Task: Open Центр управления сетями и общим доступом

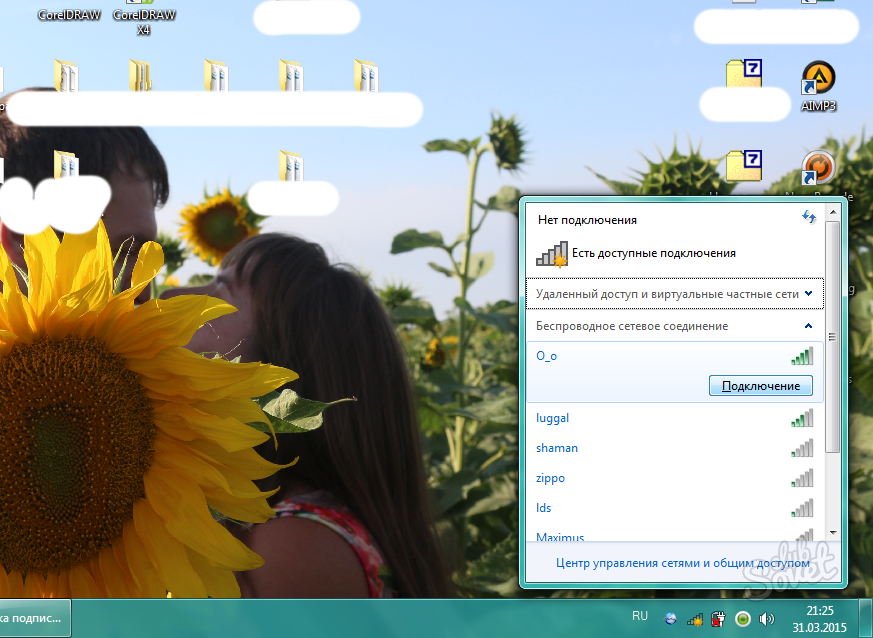Action: [x=682, y=564]
